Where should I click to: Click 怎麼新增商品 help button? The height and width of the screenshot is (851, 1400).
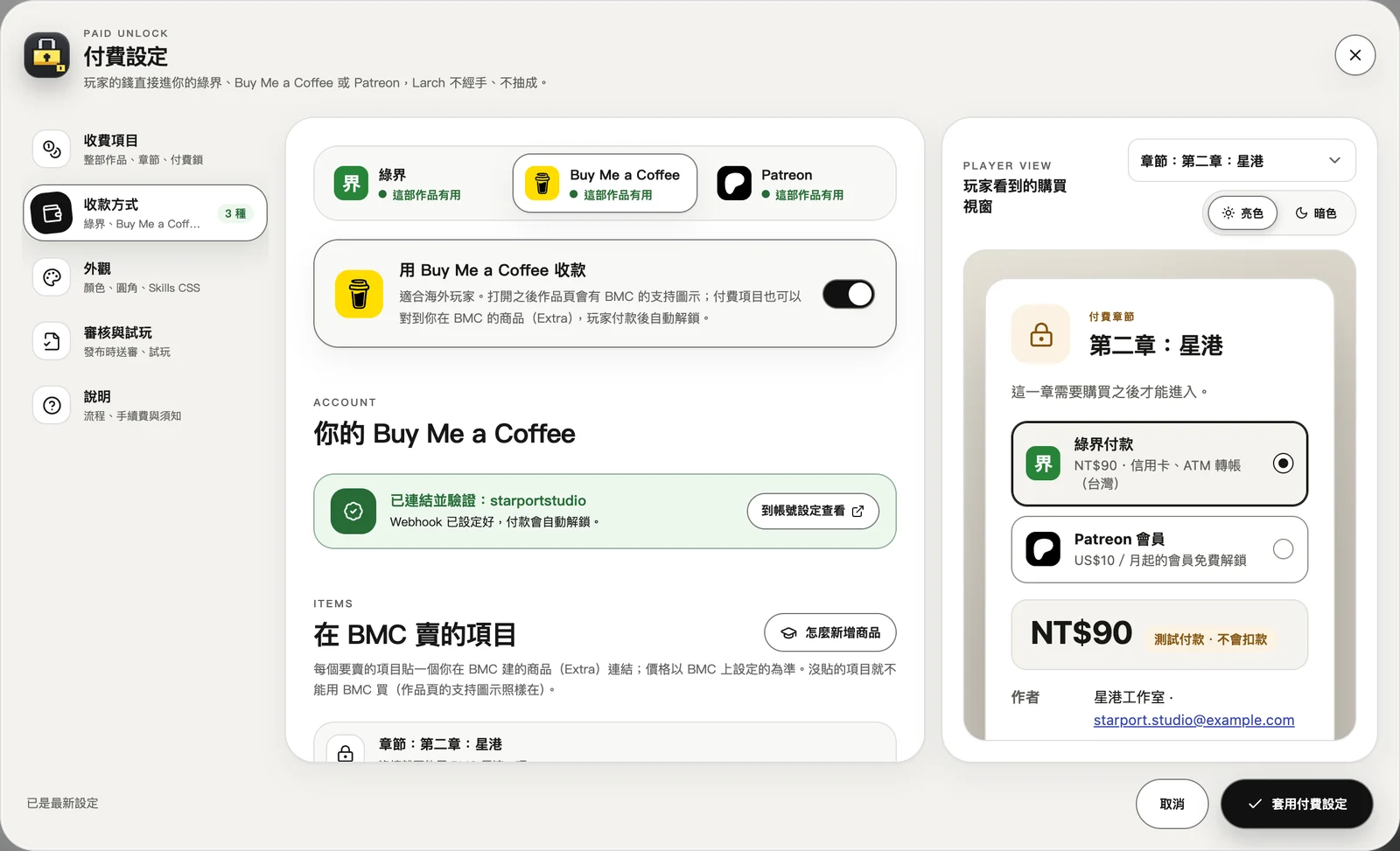tap(829, 632)
